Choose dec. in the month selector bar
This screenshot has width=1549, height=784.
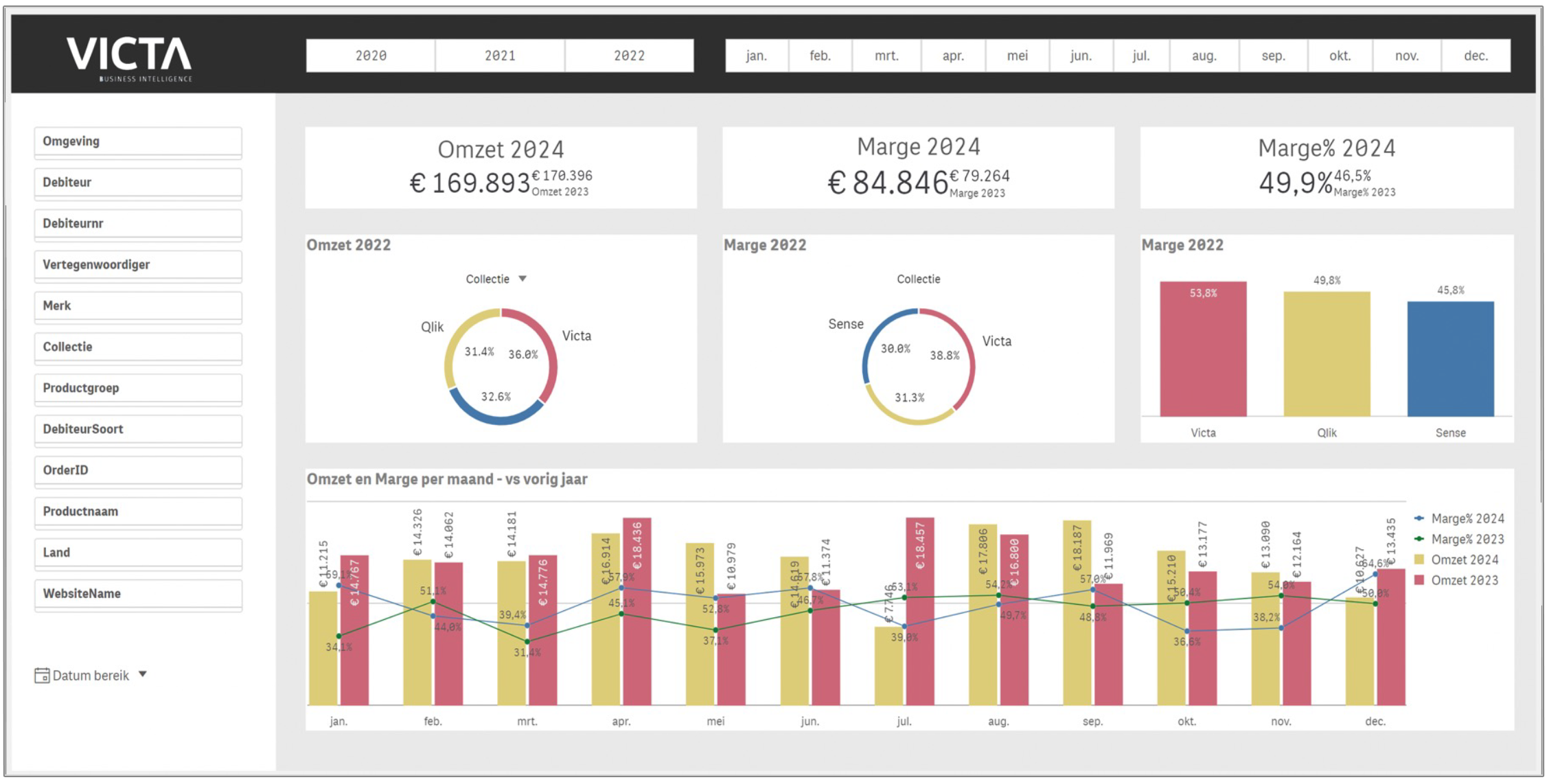click(x=1476, y=56)
